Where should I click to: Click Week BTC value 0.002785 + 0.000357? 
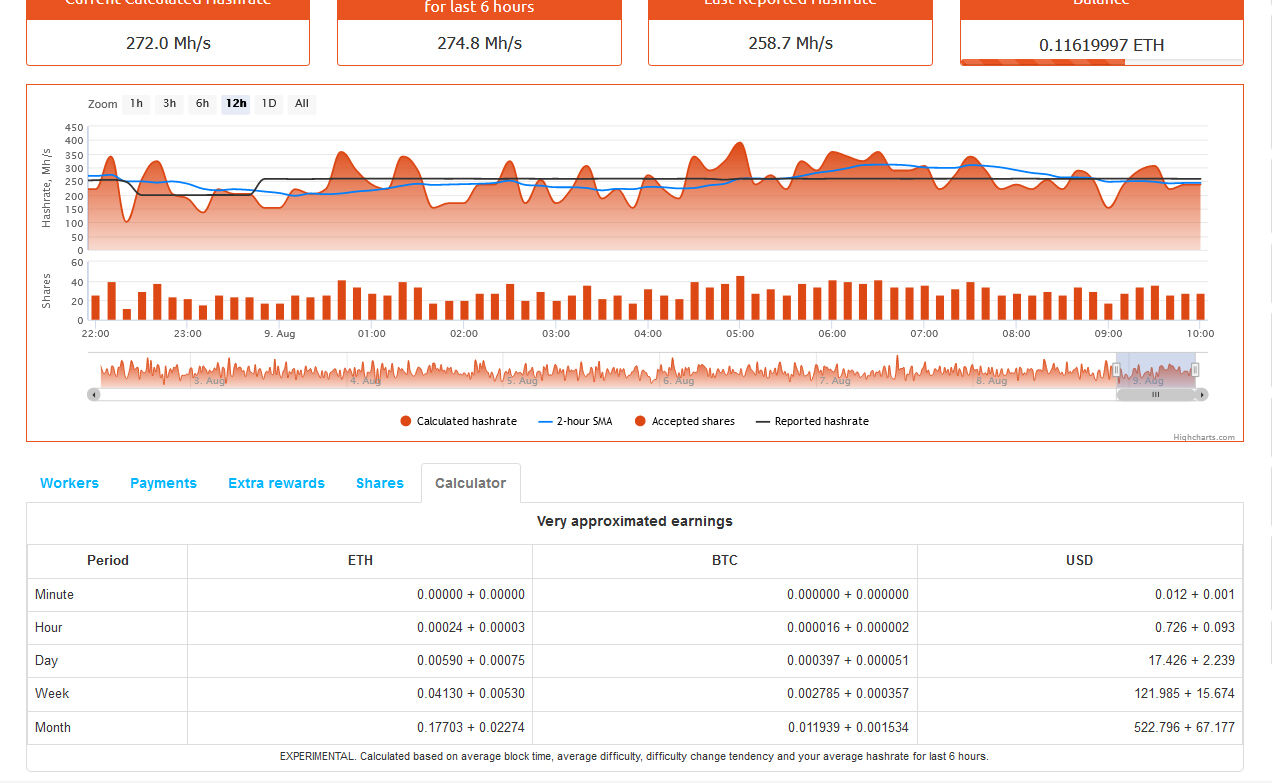(x=848, y=693)
